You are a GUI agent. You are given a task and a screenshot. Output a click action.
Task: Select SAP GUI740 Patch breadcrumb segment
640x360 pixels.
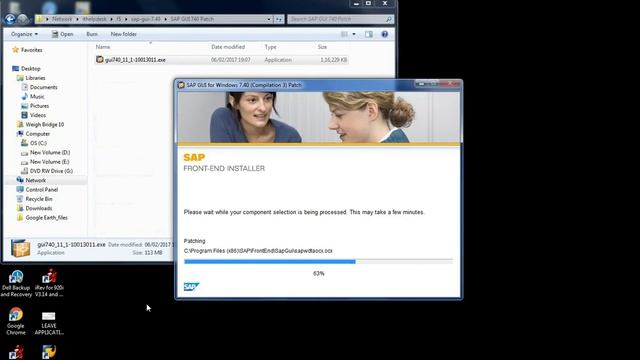(192, 19)
